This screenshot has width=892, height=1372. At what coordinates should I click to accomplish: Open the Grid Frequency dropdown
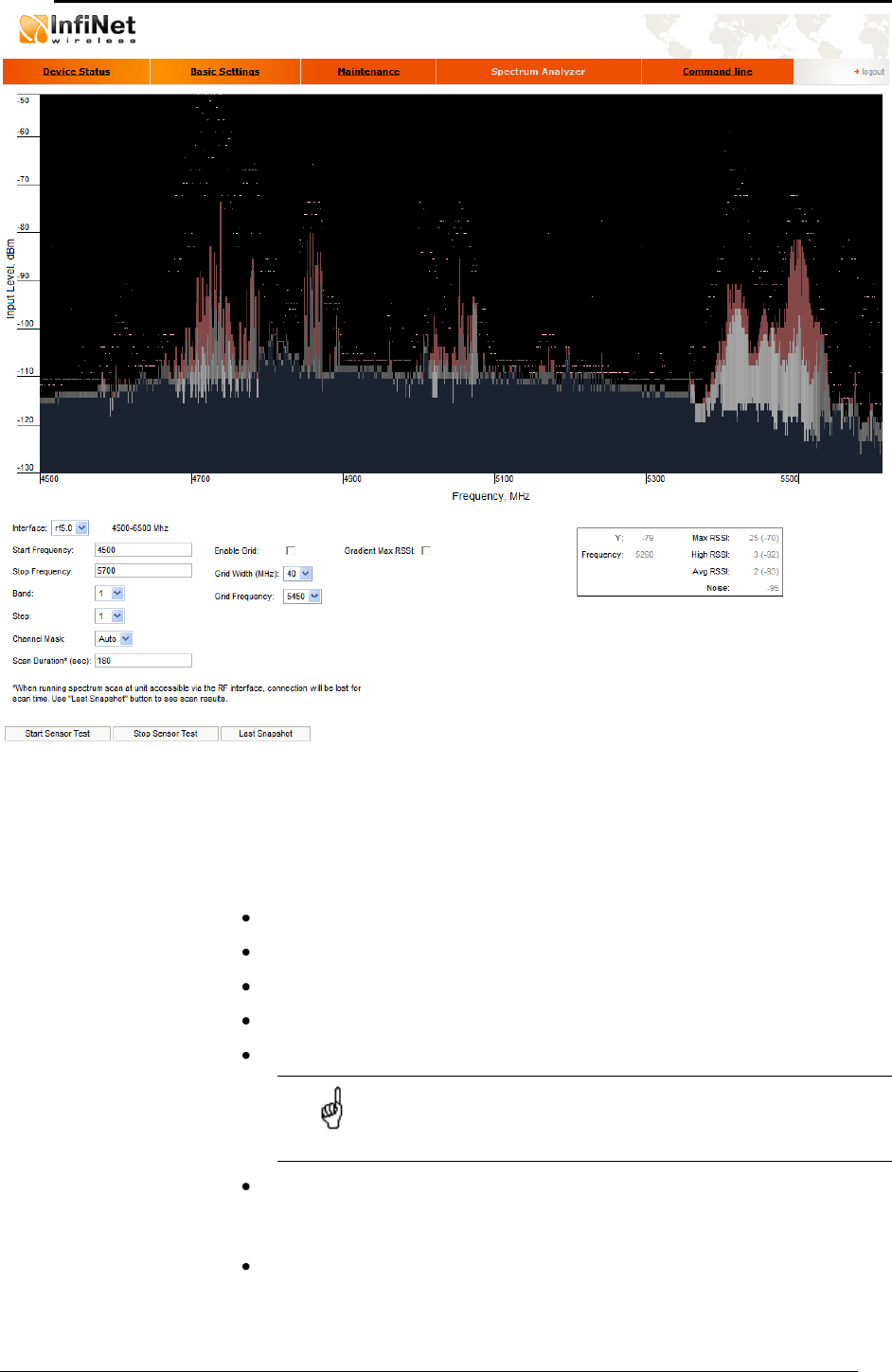click(x=302, y=597)
